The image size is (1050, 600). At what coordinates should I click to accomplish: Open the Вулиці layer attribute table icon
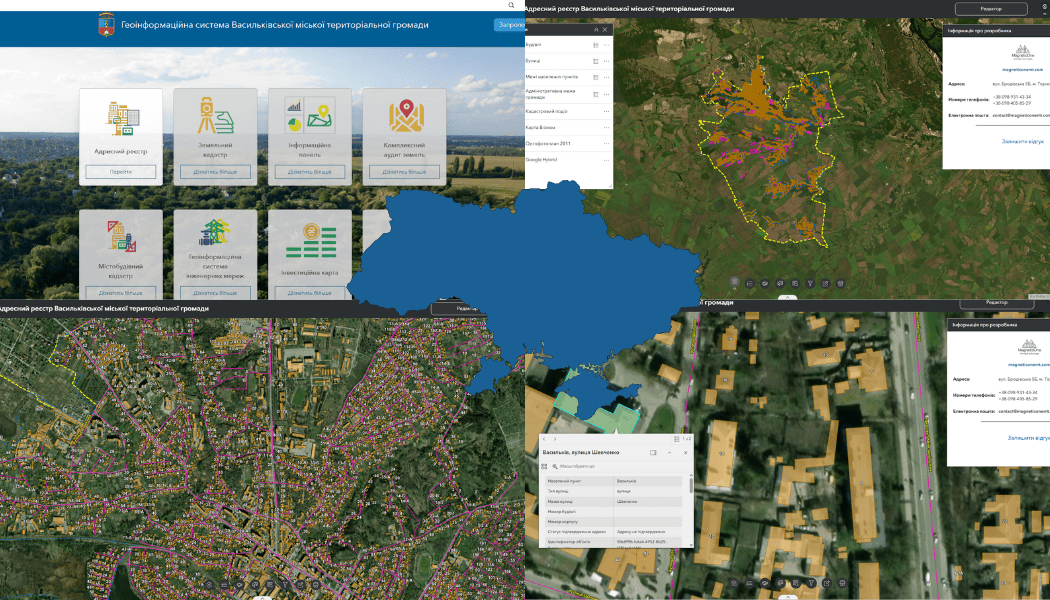click(x=595, y=61)
